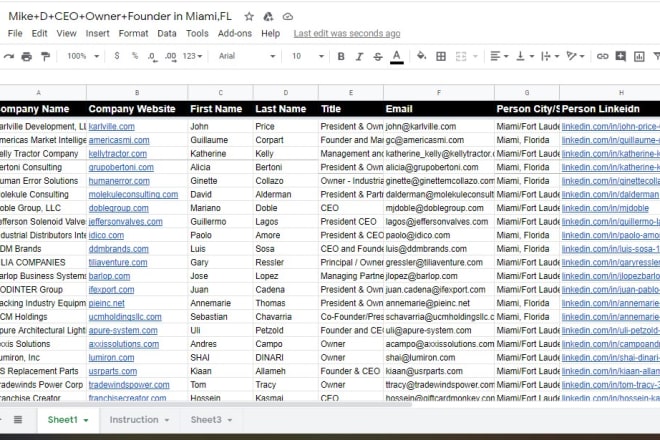Select the Email header cell
Screen dimensions: 660x440
(439, 109)
